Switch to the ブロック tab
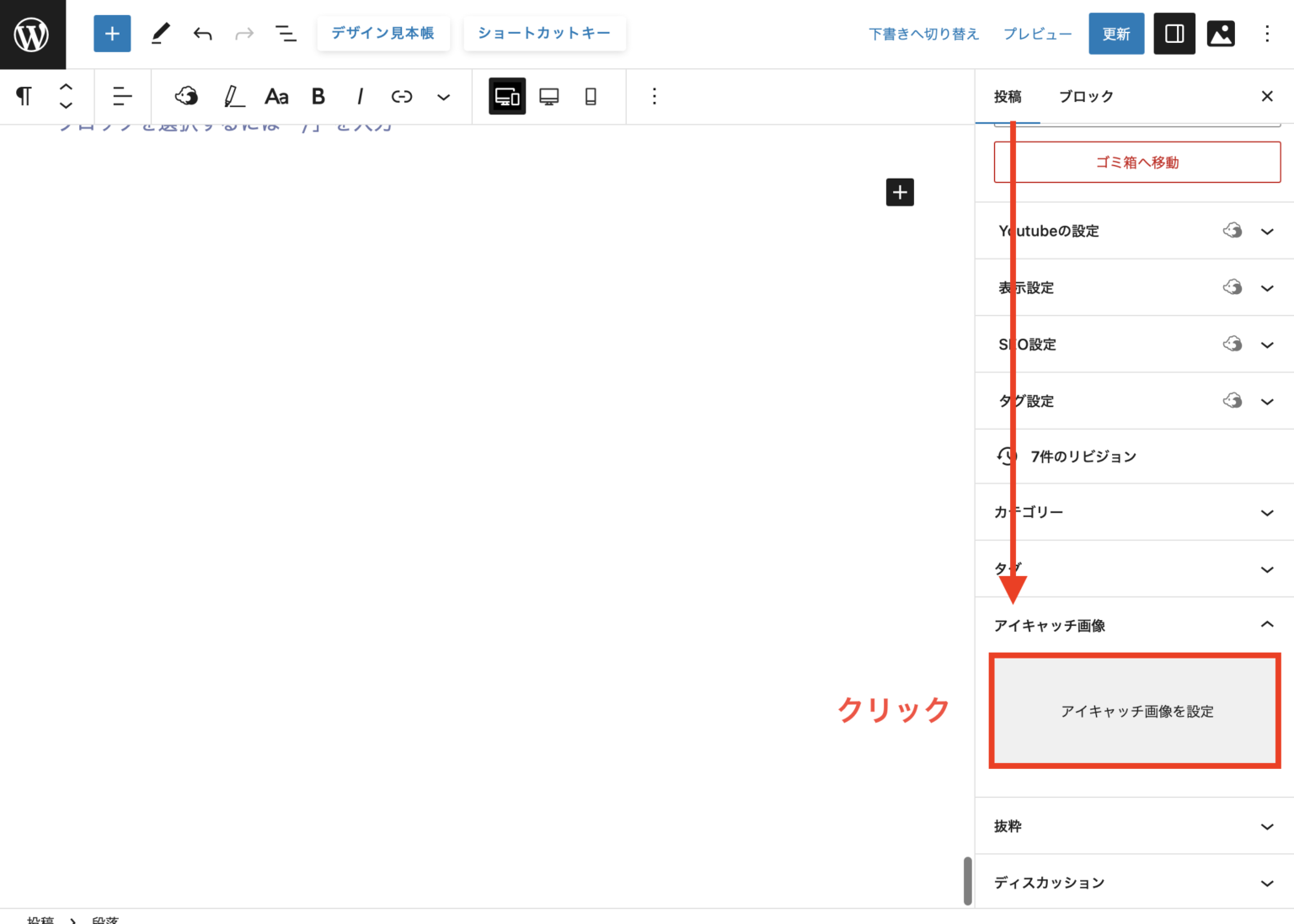Viewport: 1294px width, 924px height. tap(1085, 97)
